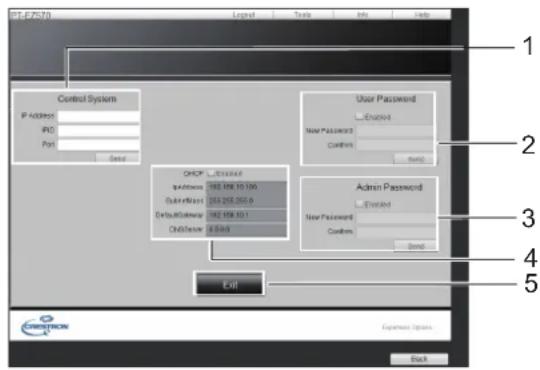Click the network IpAddress 192.168.10.100 field

point(246,187)
